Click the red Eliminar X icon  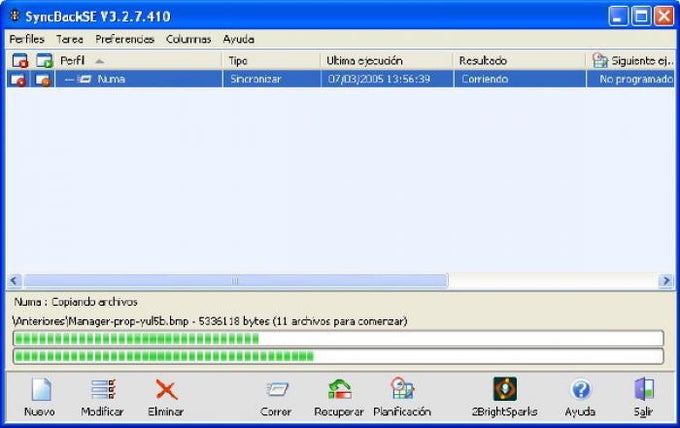tap(166, 389)
